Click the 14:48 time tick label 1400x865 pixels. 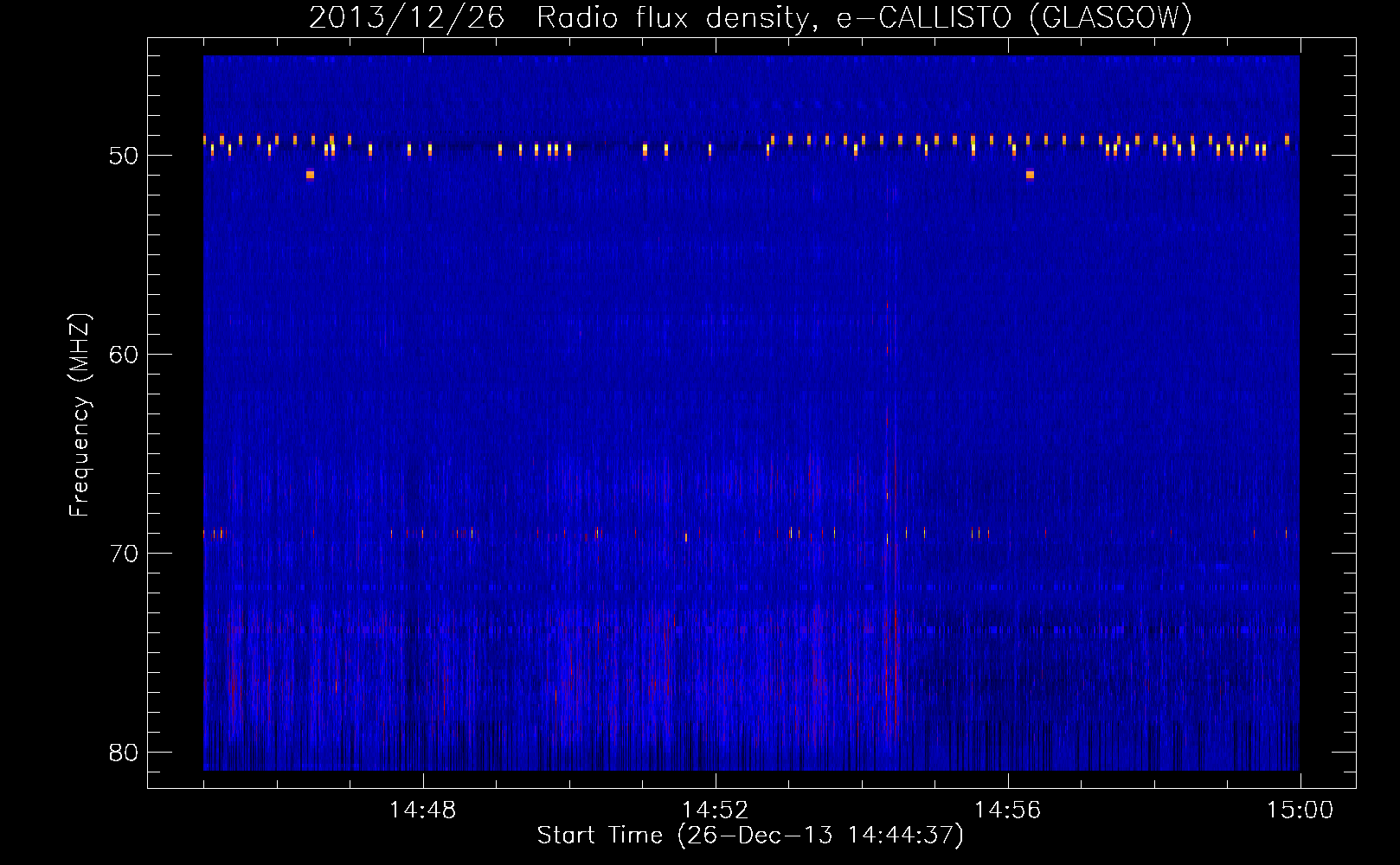coord(422,811)
